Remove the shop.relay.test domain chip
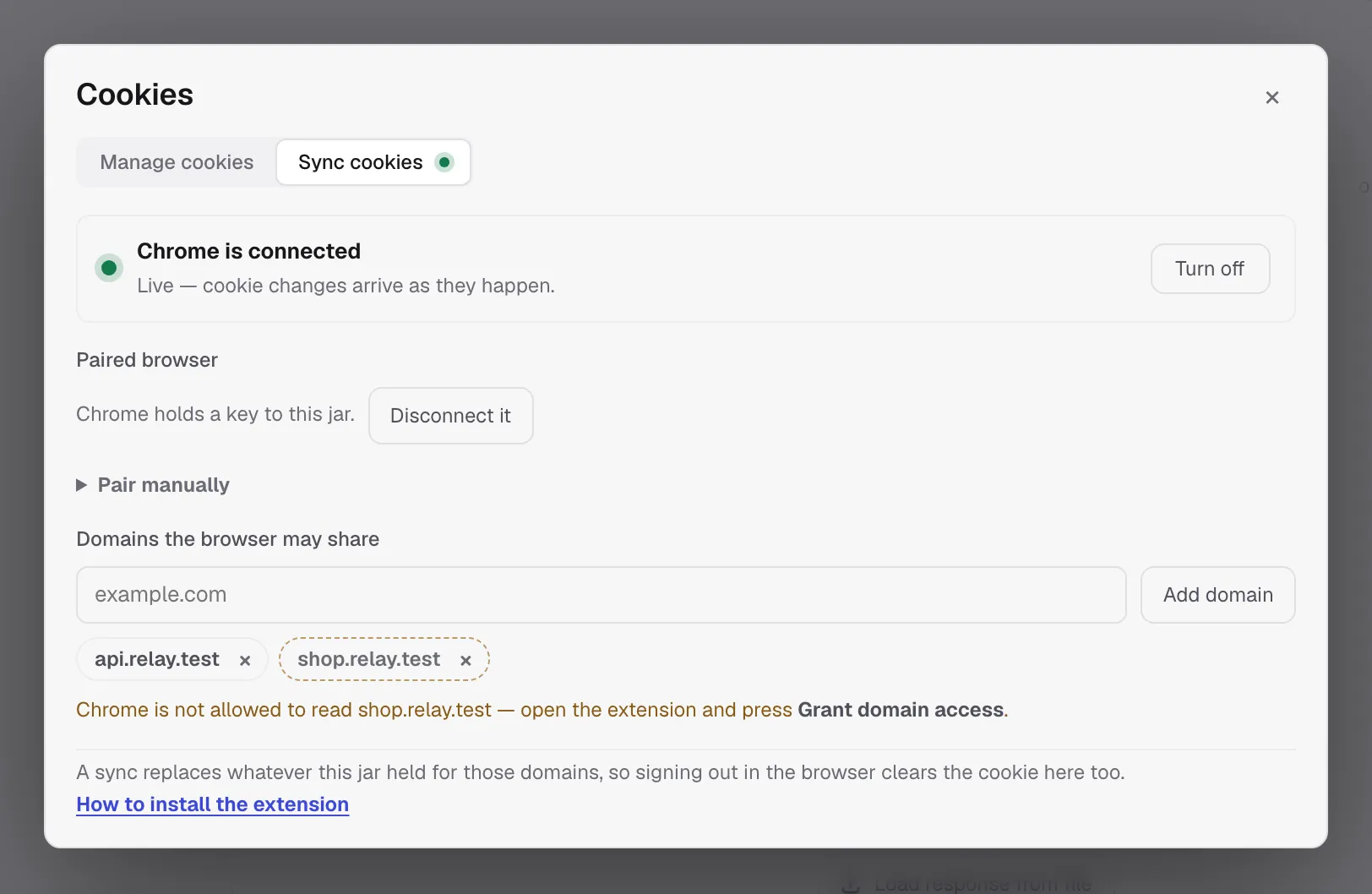 (465, 661)
